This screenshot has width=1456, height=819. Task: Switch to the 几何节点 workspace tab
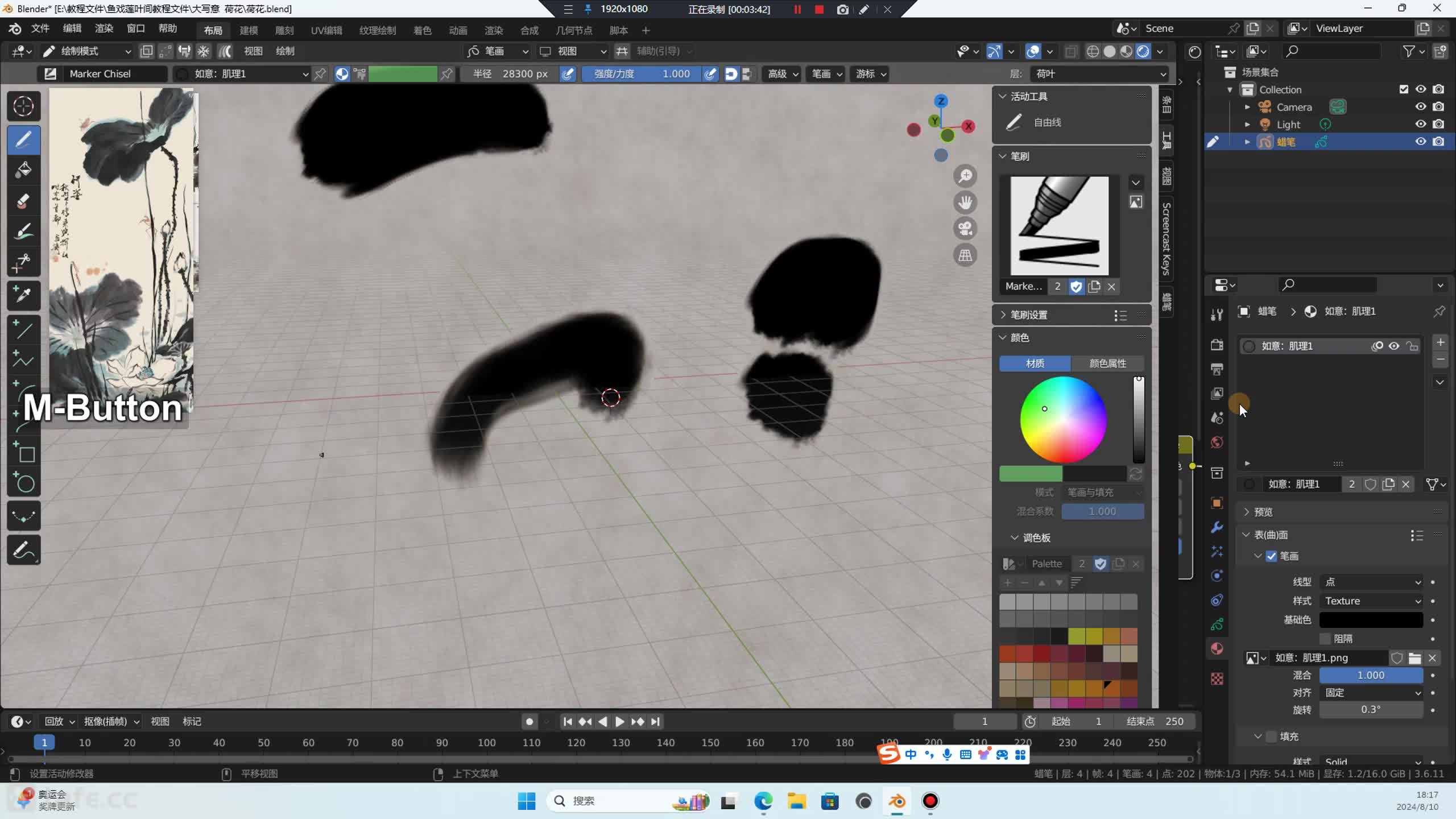tap(573, 30)
